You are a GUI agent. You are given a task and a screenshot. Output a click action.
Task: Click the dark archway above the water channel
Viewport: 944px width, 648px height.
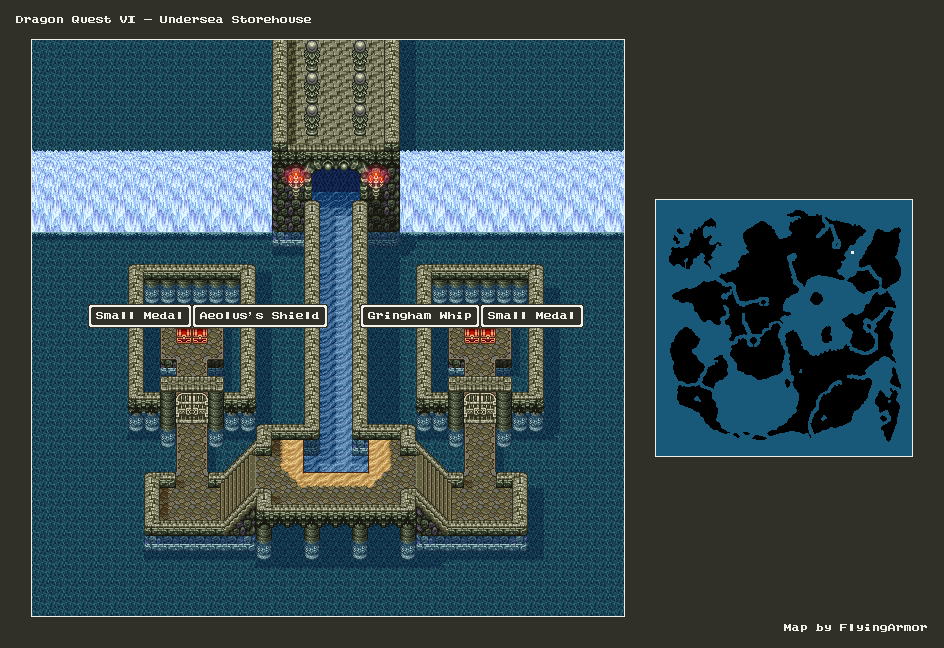point(336,181)
